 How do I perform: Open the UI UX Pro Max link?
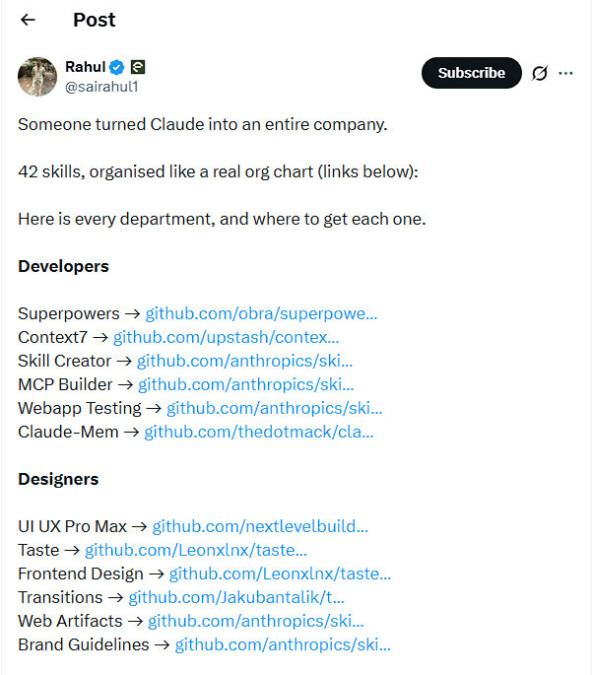click(x=260, y=526)
